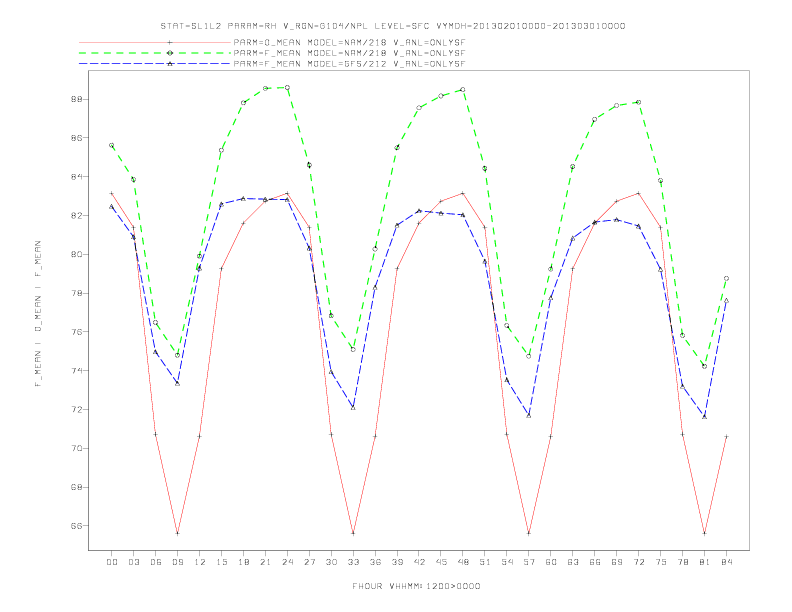Click y-axis tick label 76
The image size is (792, 612).
(77, 332)
